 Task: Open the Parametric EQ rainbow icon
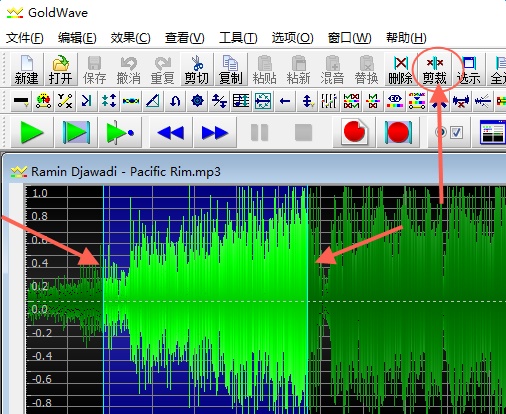395,101
